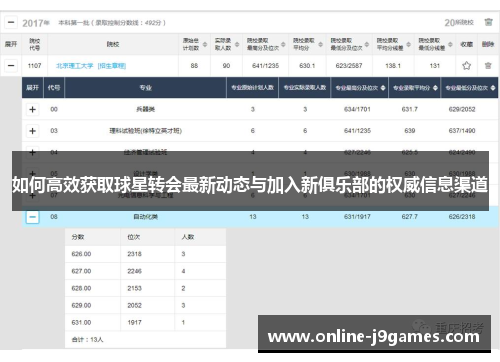This screenshot has height=362, width=500.
Task: Collapse the 2017 batch section
Action: (x=11, y=23)
